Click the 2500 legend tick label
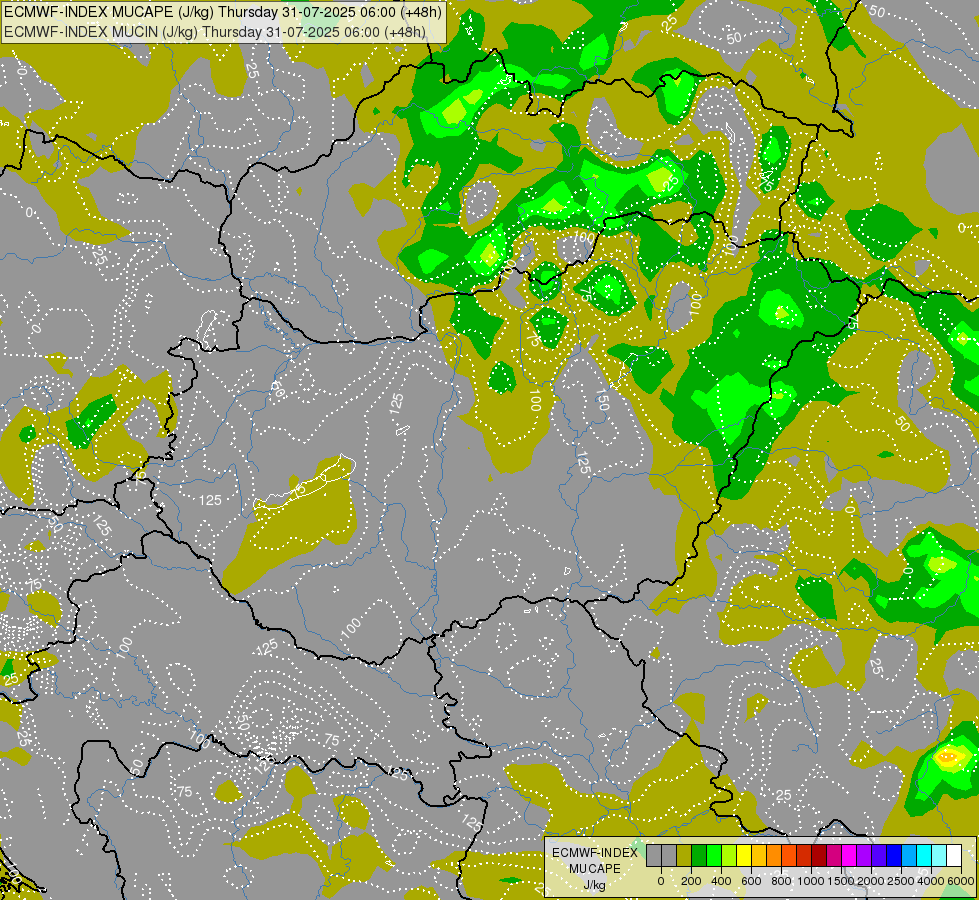Viewport: 979px width, 900px height. pos(901,881)
